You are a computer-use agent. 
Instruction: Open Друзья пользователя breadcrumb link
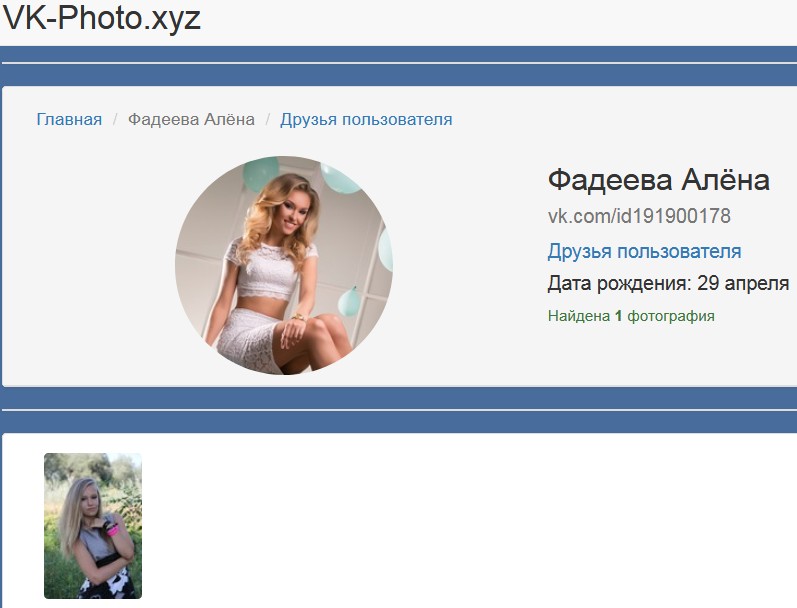(366, 119)
